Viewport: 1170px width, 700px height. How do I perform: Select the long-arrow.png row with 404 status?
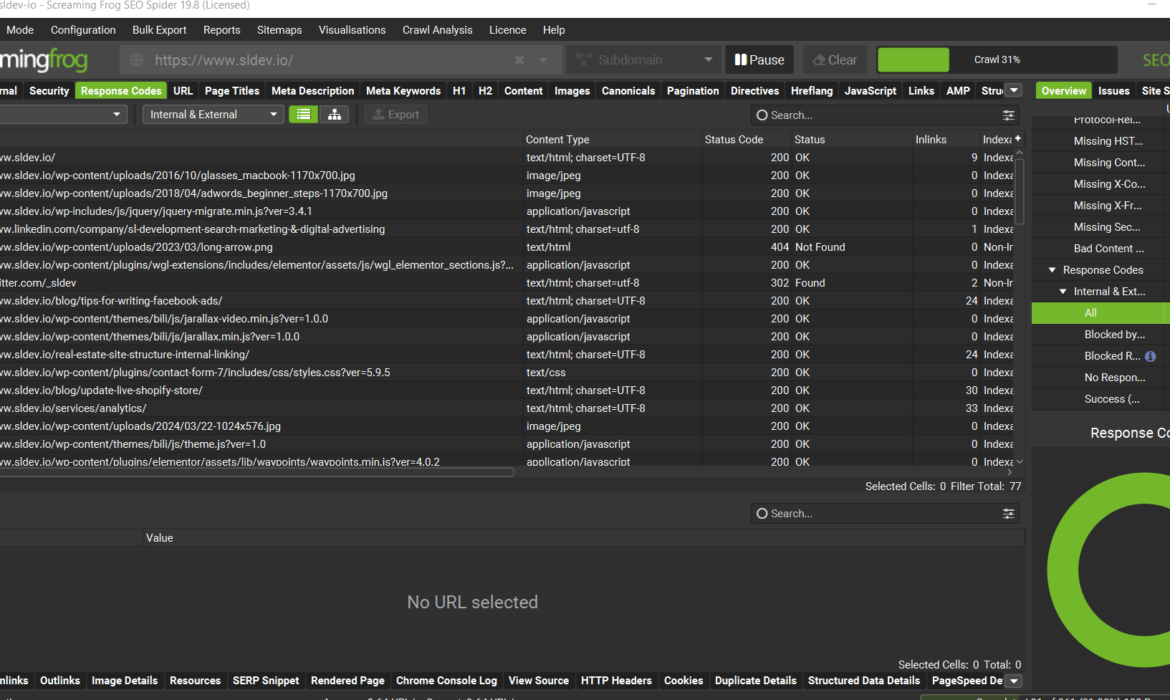tap(507, 247)
